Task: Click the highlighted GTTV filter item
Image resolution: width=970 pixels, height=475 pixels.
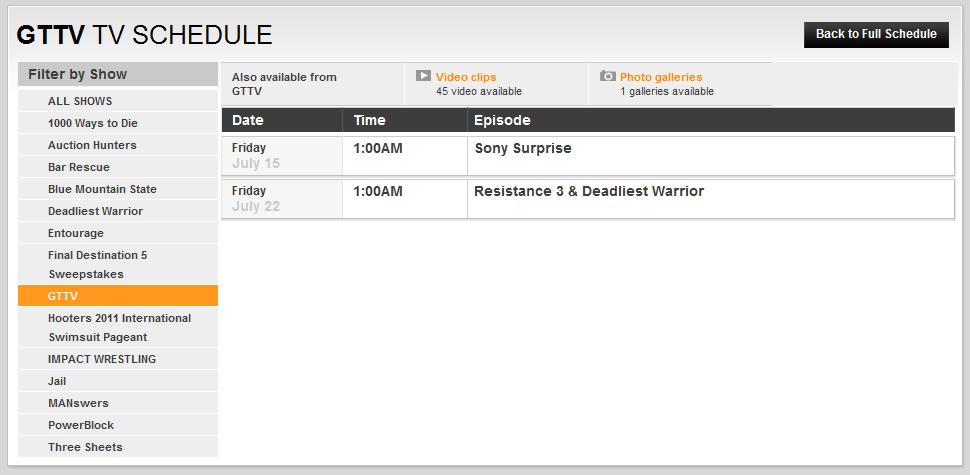Action: point(63,296)
